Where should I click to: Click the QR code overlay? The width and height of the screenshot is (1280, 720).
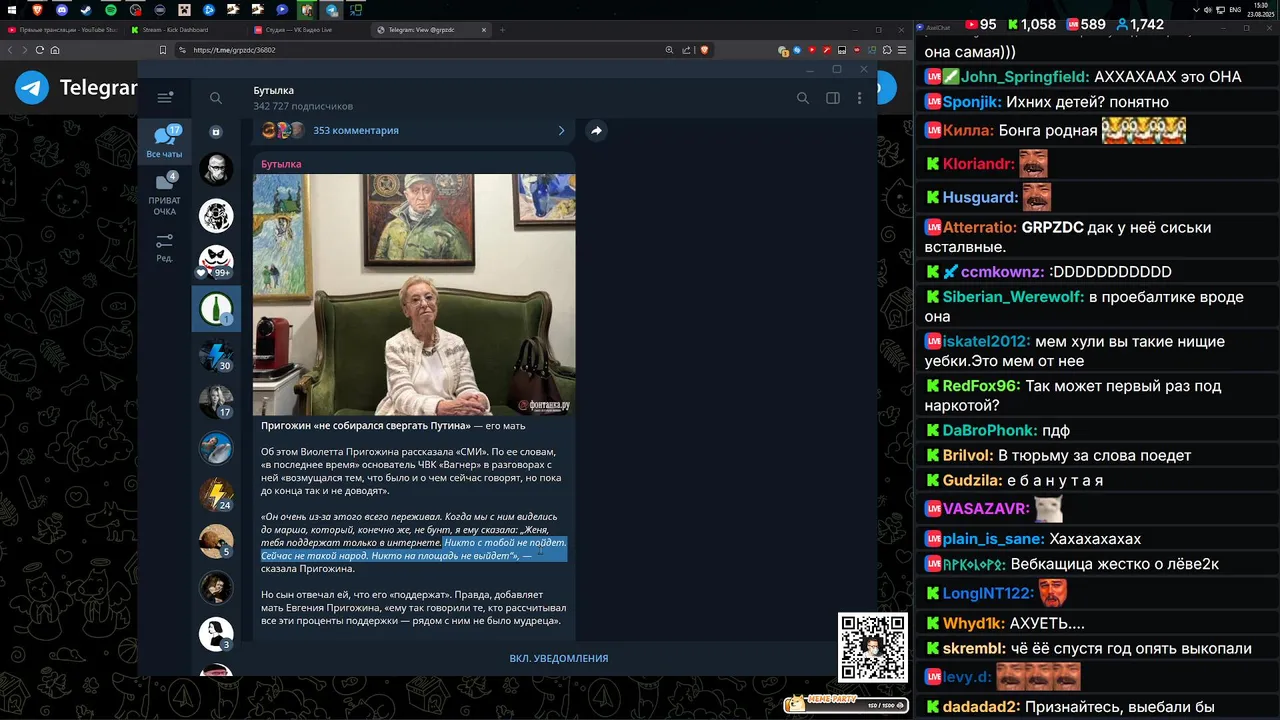pyautogui.click(x=873, y=648)
